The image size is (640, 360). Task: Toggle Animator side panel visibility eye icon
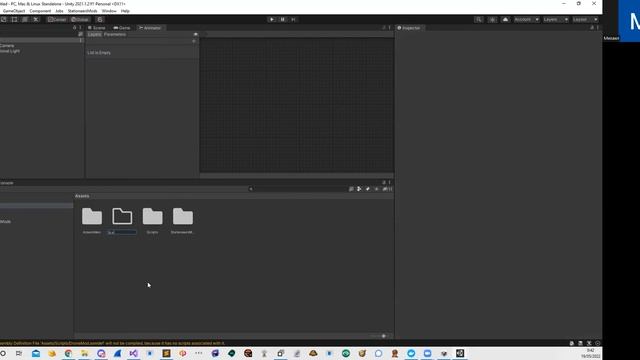point(196,34)
